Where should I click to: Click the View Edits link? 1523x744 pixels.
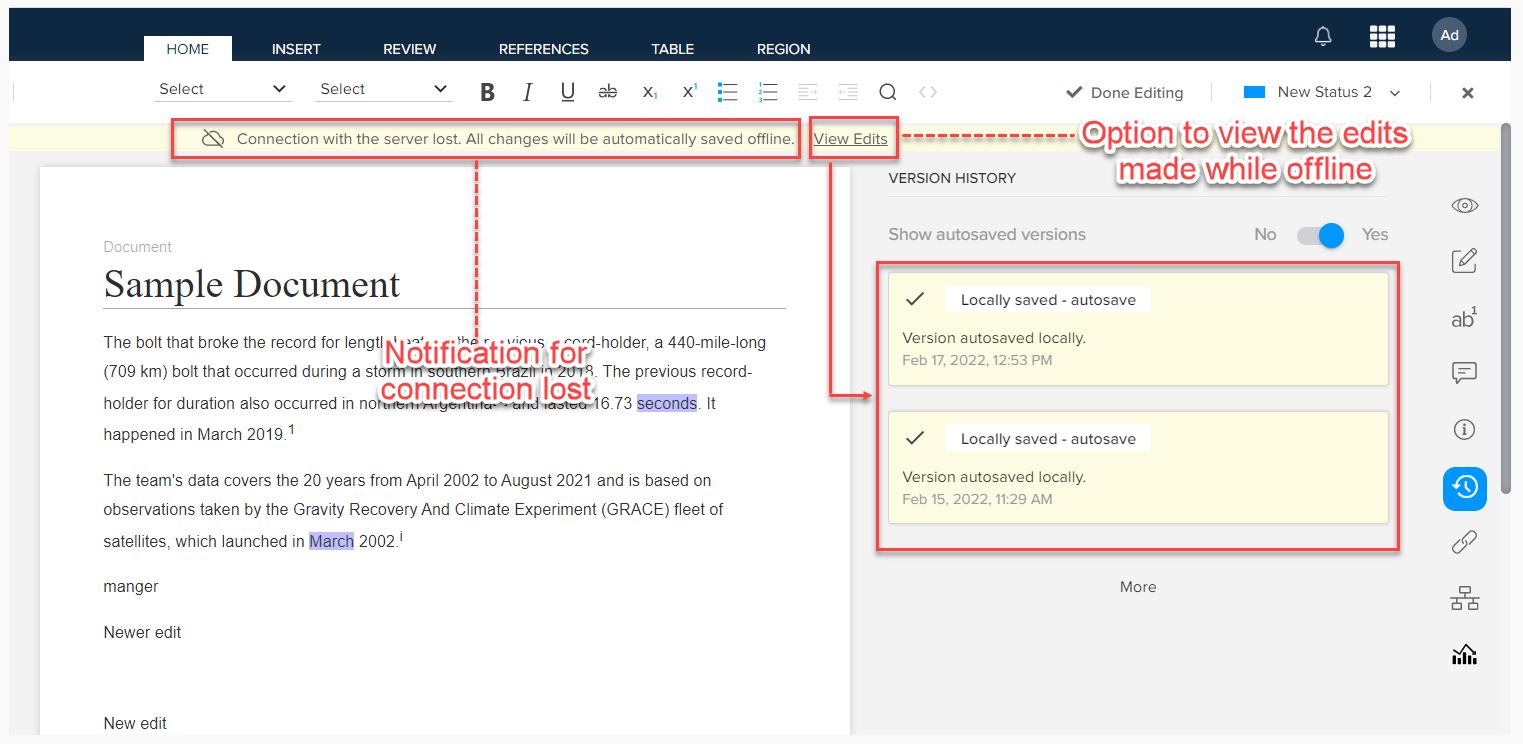(850, 139)
